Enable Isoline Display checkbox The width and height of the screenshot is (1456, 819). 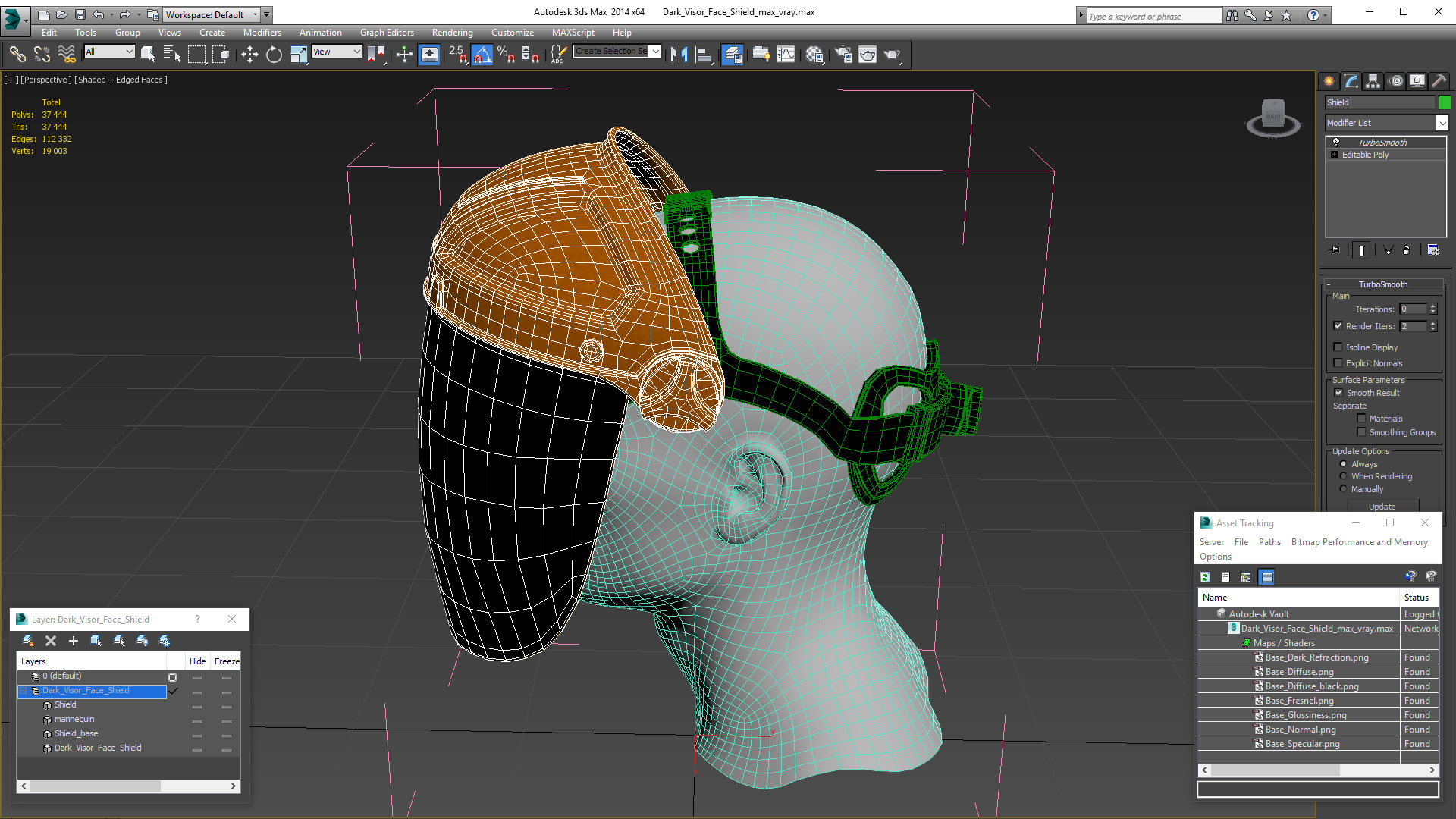(x=1338, y=347)
